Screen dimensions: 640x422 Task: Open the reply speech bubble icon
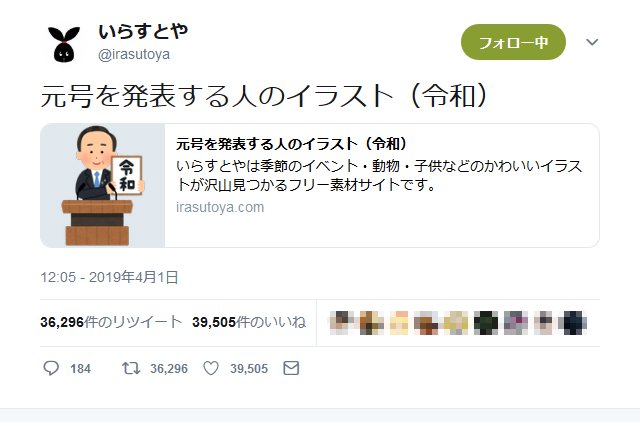pyautogui.click(x=51, y=369)
